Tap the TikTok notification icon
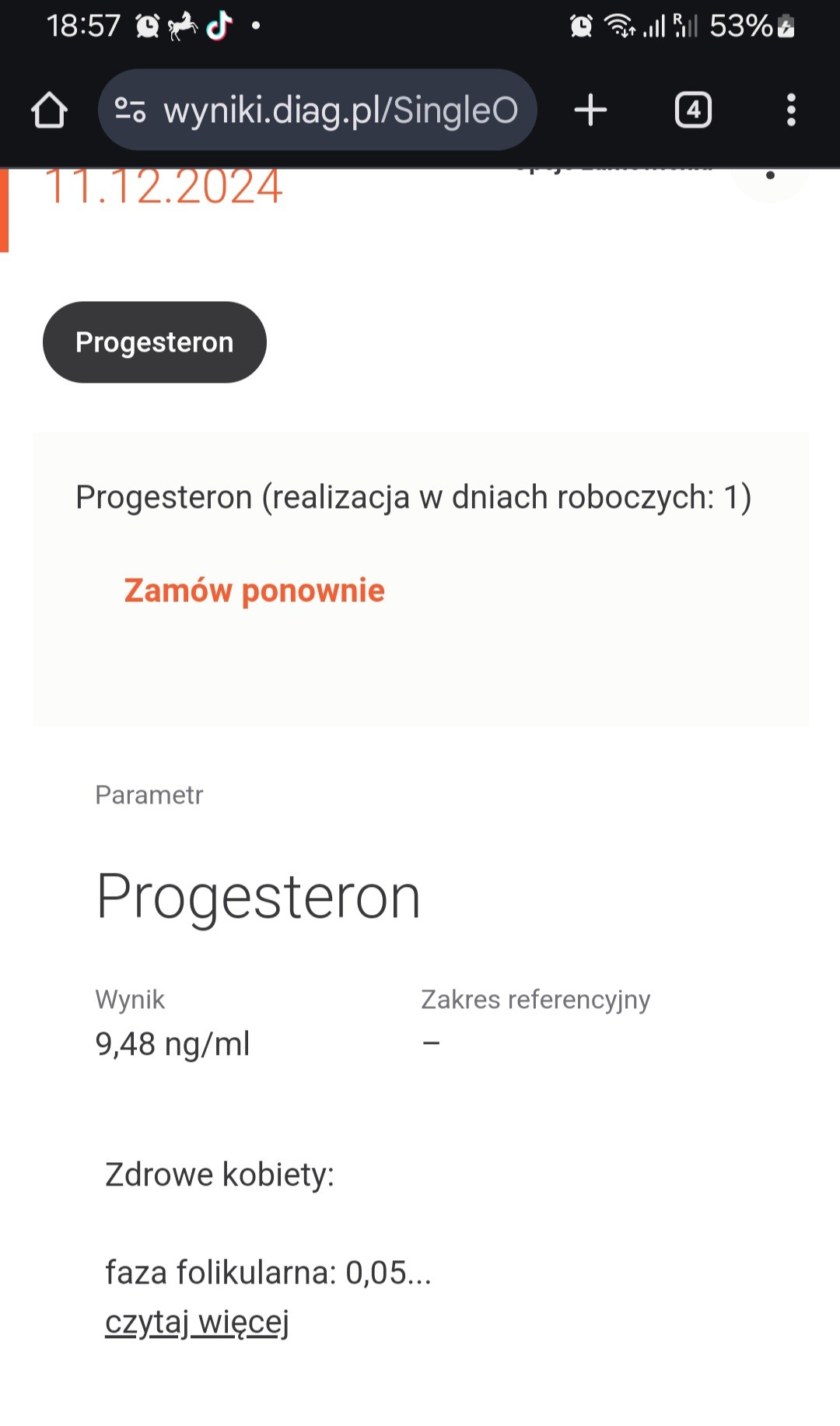Image resolution: width=840 pixels, height=1426 pixels. pyautogui.click(x=219, y=26)
